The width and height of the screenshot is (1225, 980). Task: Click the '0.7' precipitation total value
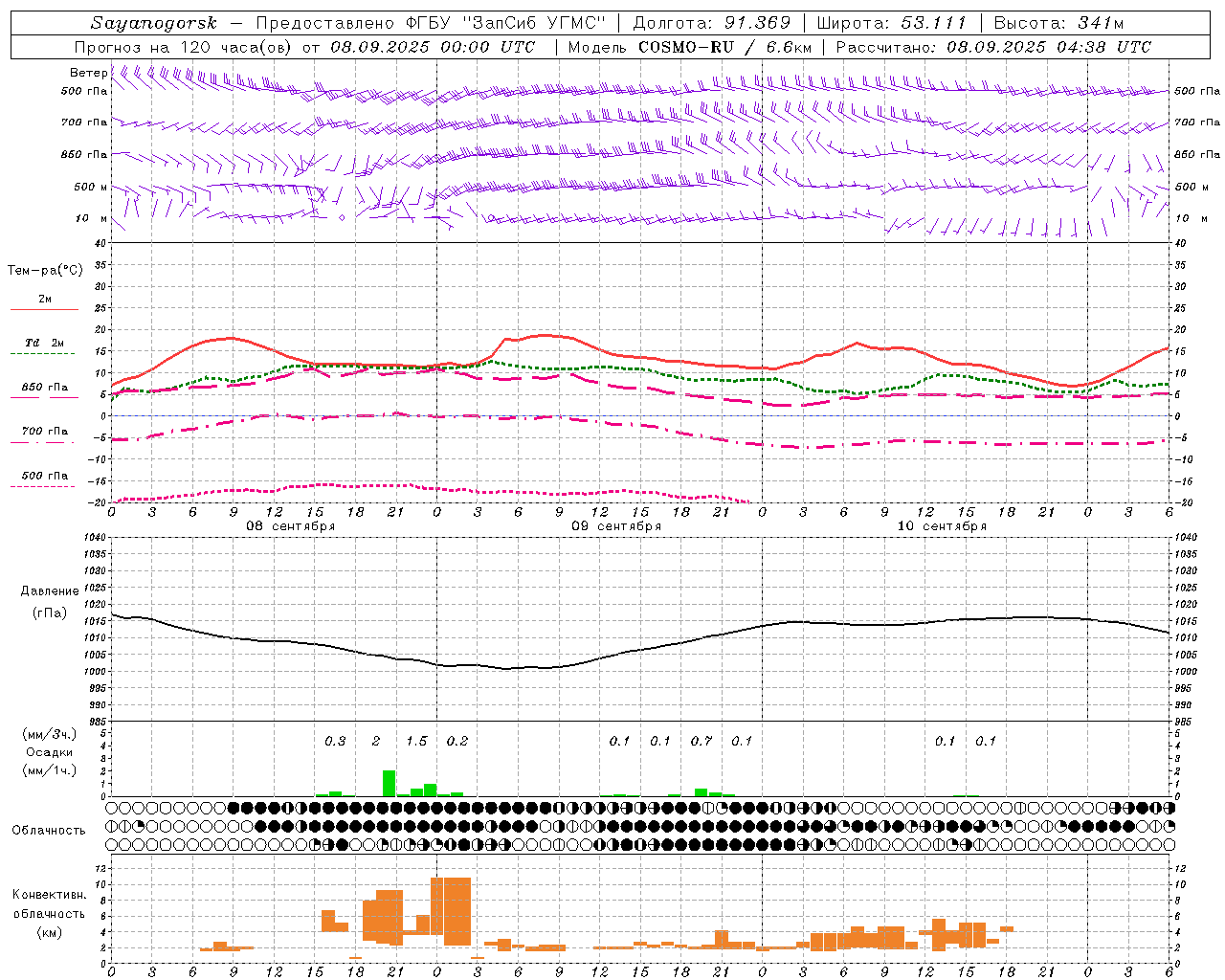pos(702,742)
